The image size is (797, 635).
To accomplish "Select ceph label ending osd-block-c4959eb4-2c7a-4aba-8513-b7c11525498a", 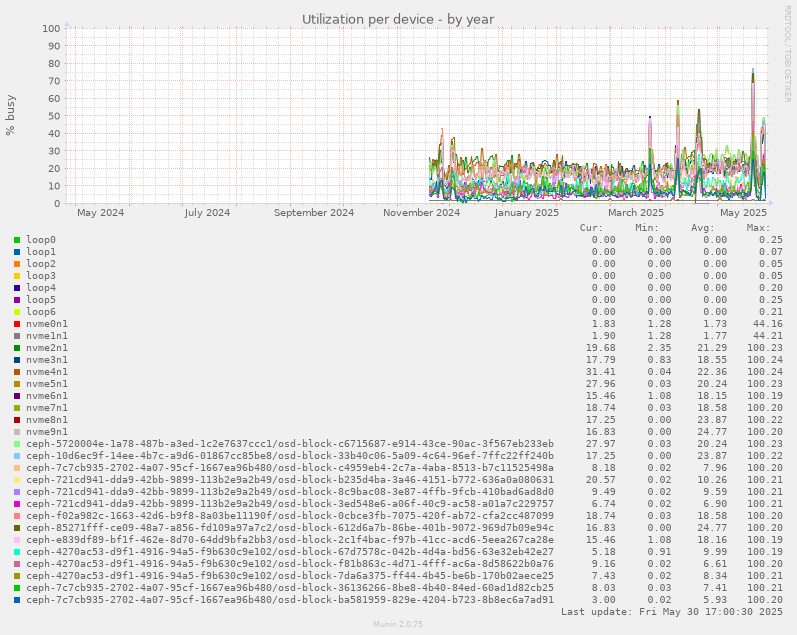I will [290, 468].
